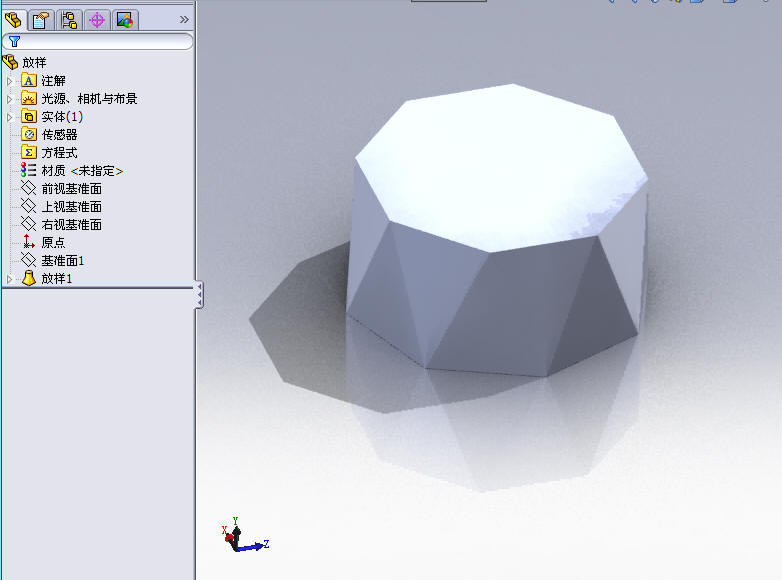Collapse the panel using the splitter handle
The height and width of the screenshot is (580, 782).
(x=199, y=295)
